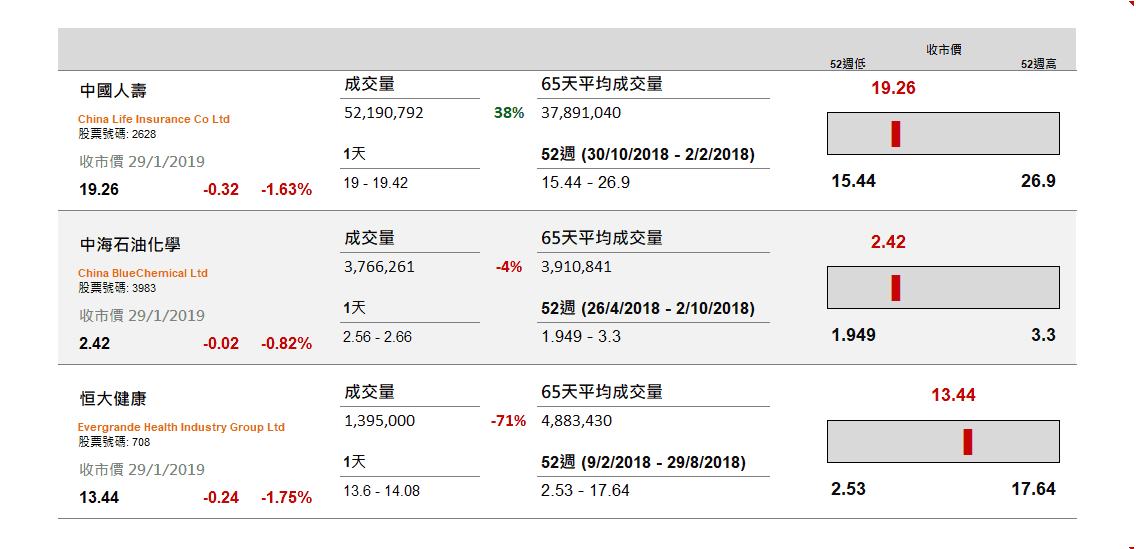1136x549 pixels.
Task: Click the red marker in the 13.44 range bar
Action: click(x=967, y=442)
